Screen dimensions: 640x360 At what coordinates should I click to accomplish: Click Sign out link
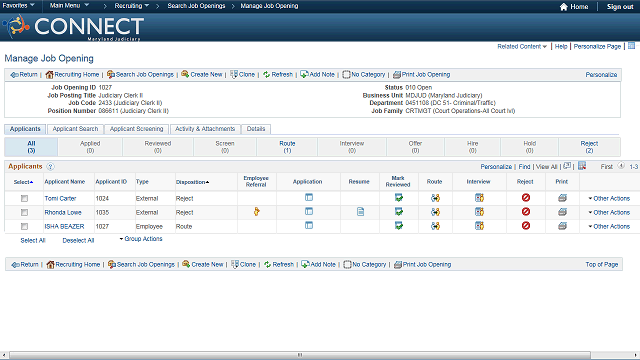click(x=620, y=7)
